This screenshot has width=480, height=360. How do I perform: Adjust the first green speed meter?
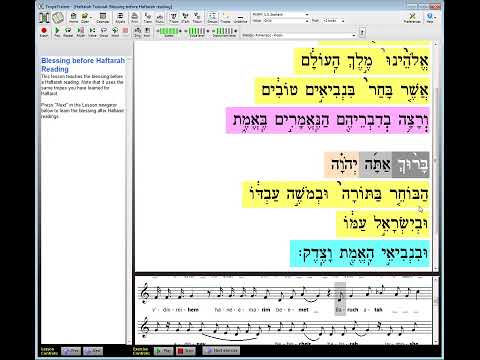169,32
